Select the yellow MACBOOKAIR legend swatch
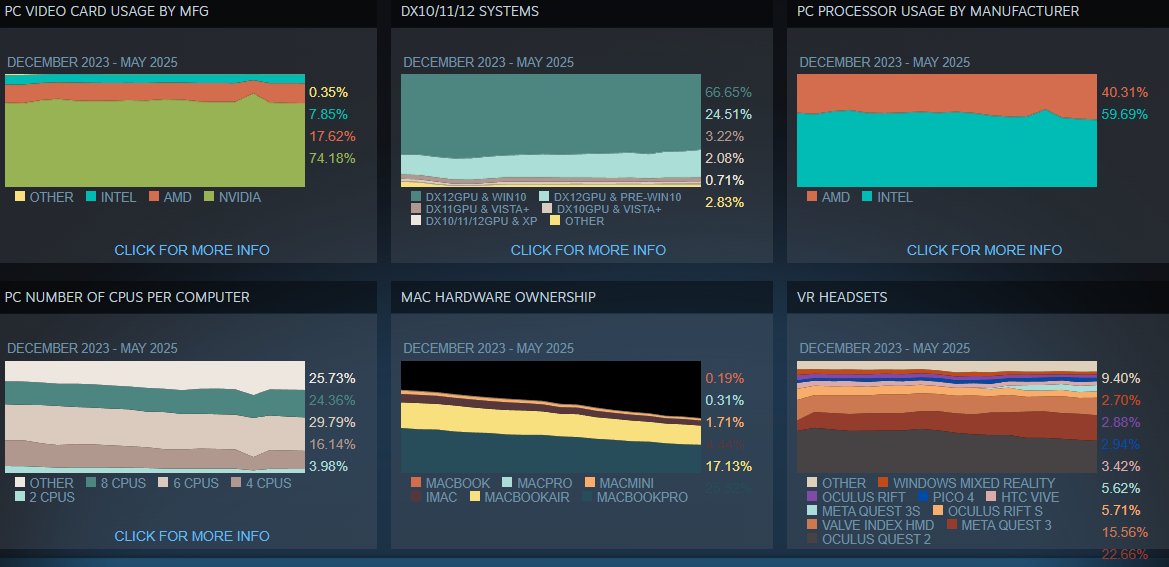This screenshot has height=567, width=1169. (475, 497)
